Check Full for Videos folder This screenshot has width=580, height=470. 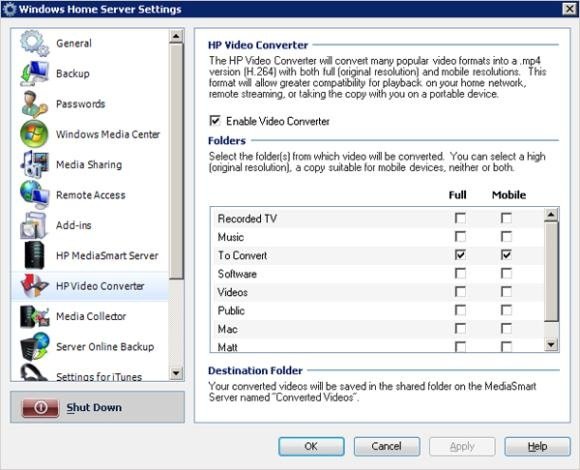[x=460, y=292]
